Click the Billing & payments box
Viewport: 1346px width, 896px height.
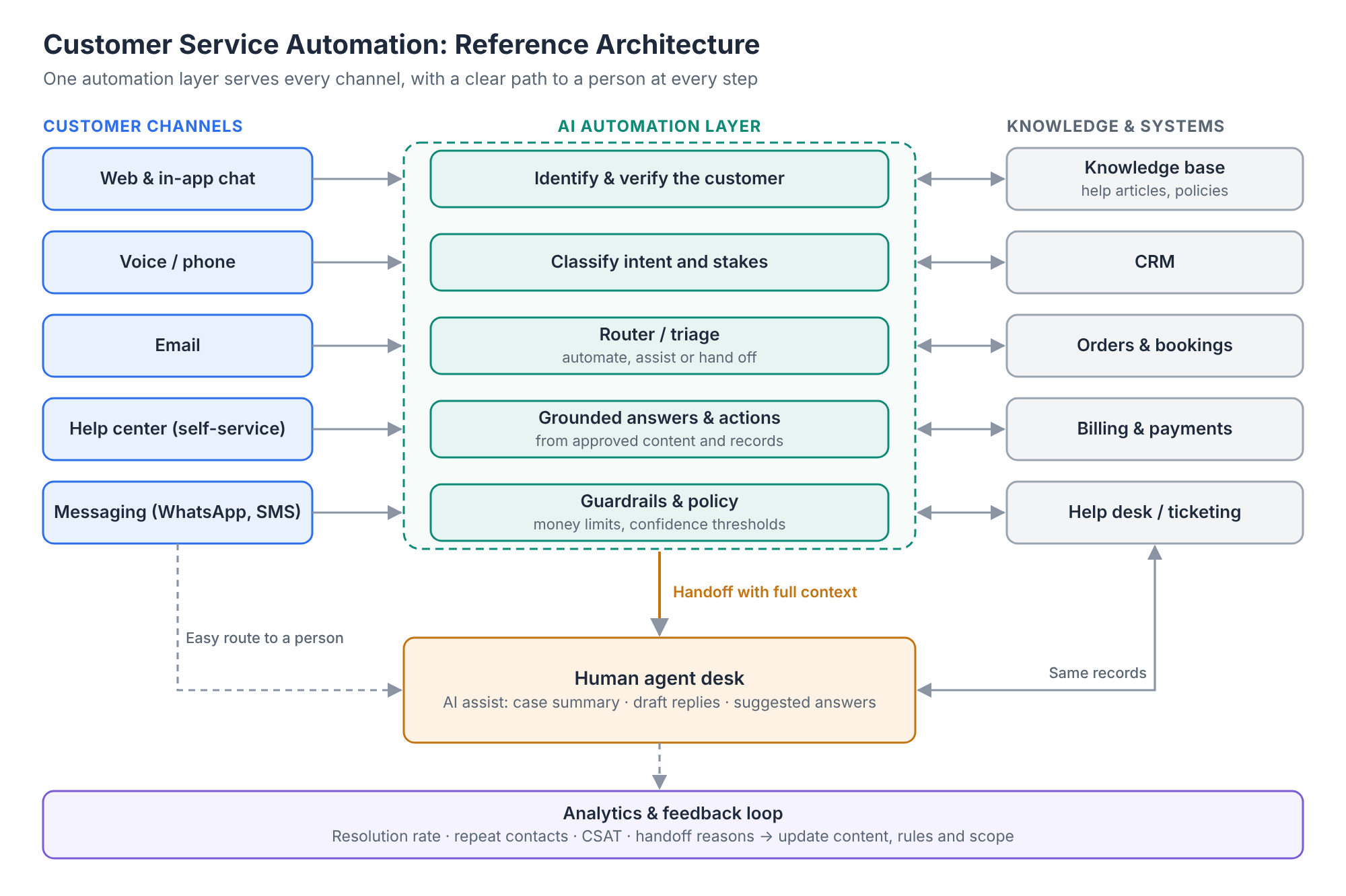pyautogui.click(x=1155, y=429)
